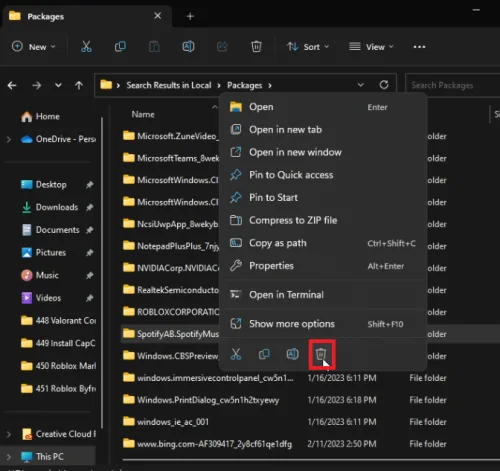Expand the OneDrive tree node
Screen dimensions: 500x471
[x=9, y=139]
